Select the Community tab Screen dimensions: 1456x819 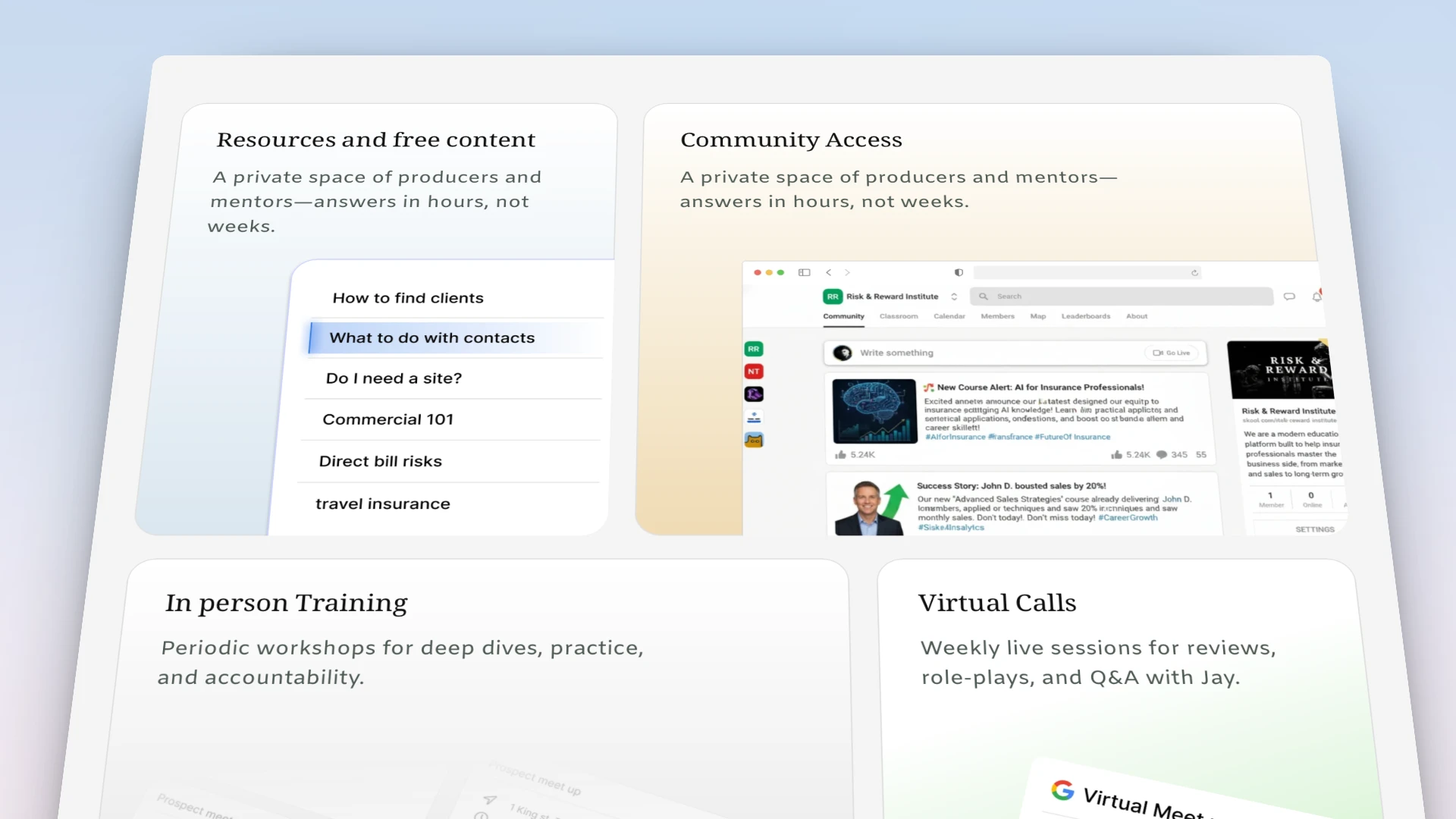(x=843, y=316)
